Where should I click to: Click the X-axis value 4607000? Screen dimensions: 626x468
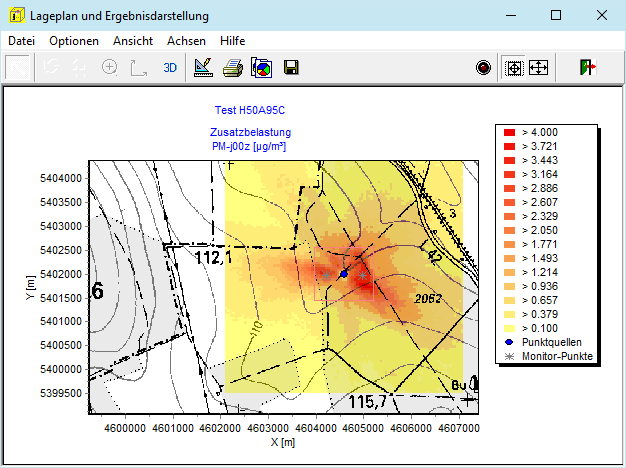459,428
